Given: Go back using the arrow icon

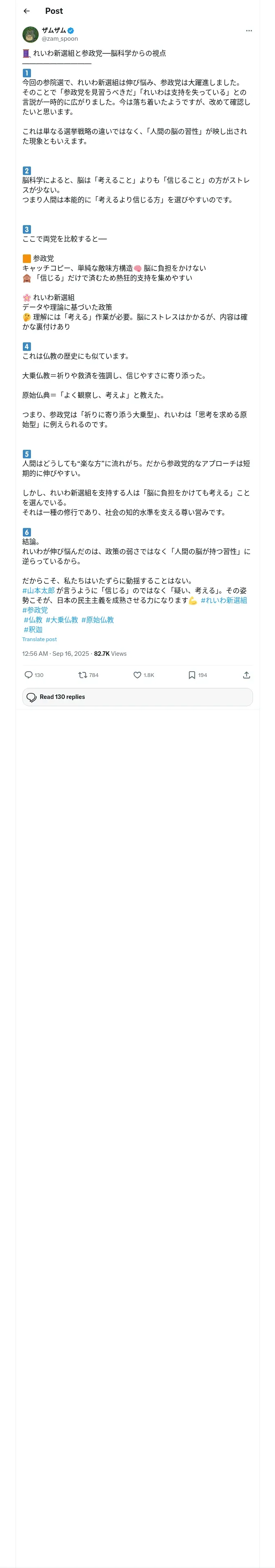Looking at the screenshot, I should (x=26, y=11).
